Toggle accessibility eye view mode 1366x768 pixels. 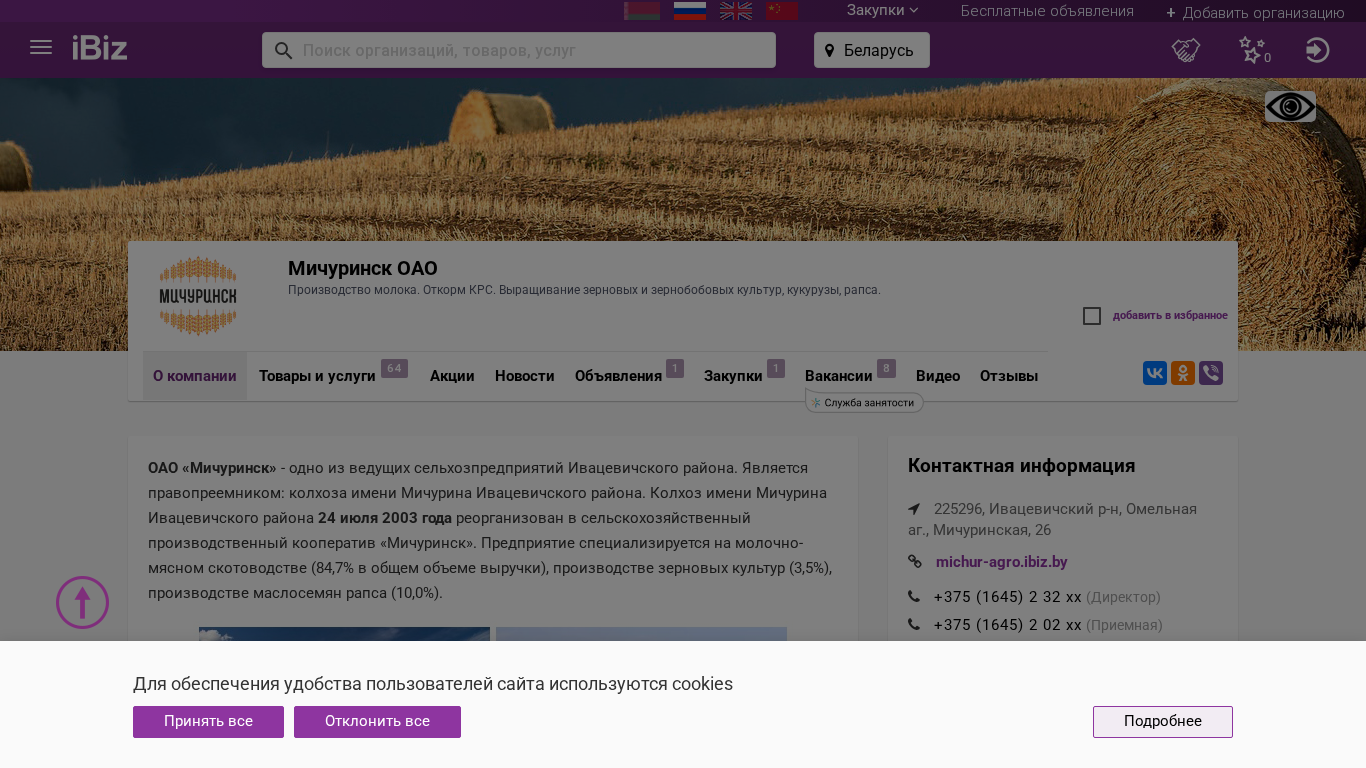1290,107
